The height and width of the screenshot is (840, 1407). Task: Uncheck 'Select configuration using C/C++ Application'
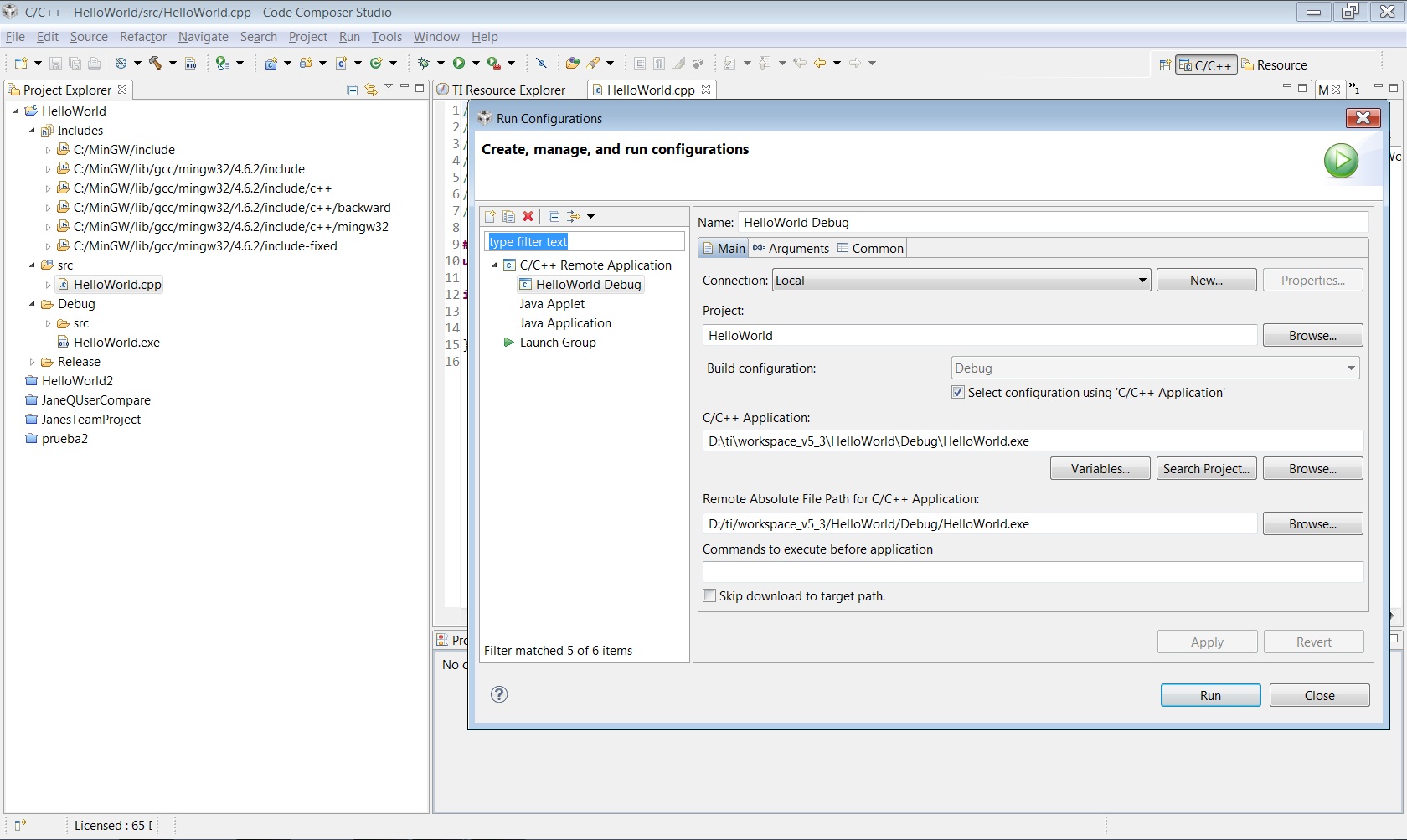click(958, 392)
